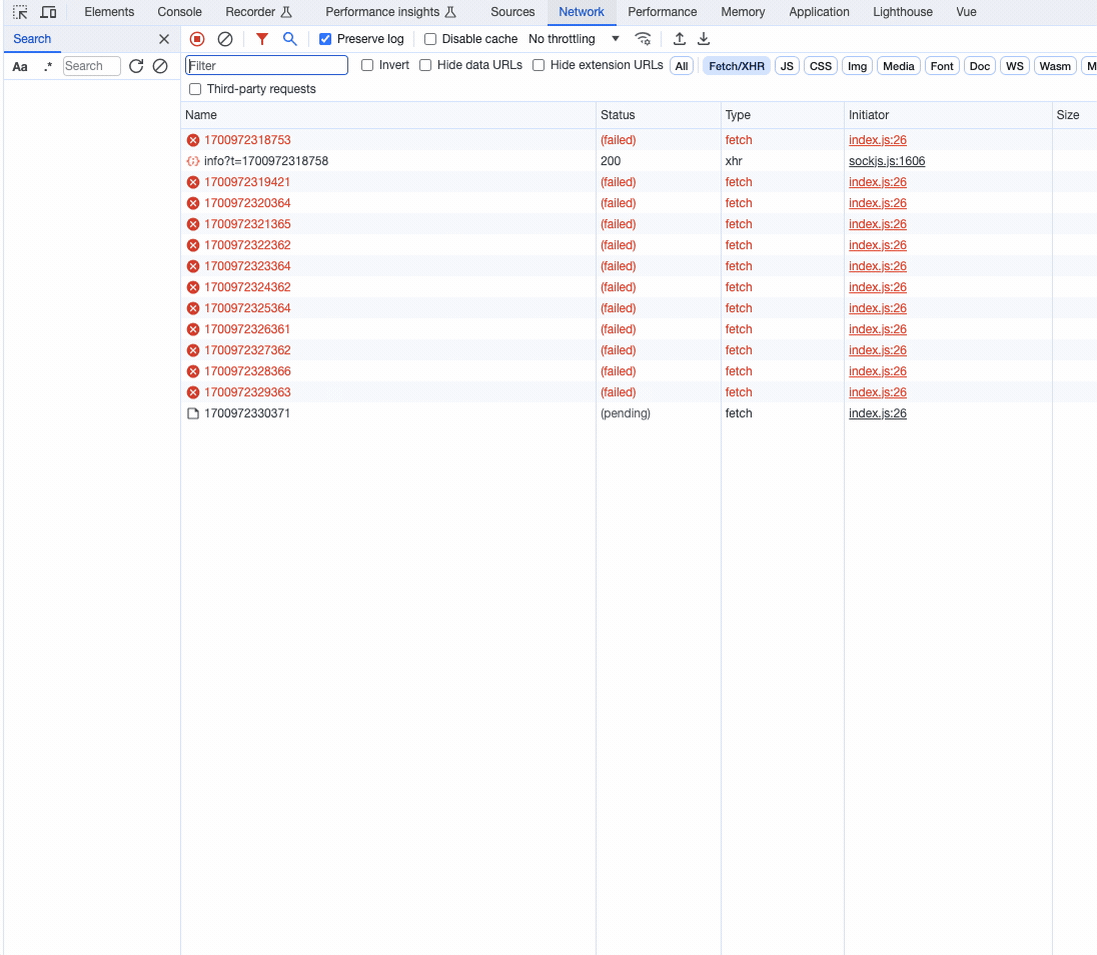Image resolution: width=1097 pixels, height=955 pixels.
Task: Open network search with the magnifier icon
Action: [x=290, y=39]
